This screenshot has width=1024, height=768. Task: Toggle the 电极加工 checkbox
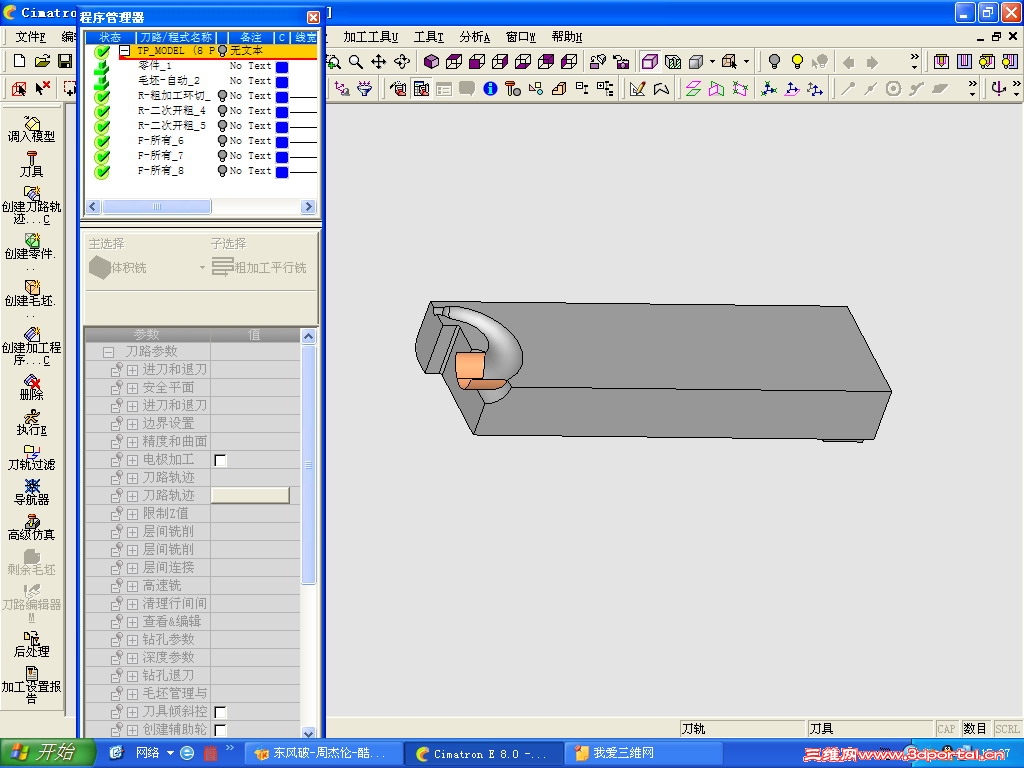pos(221,460)
